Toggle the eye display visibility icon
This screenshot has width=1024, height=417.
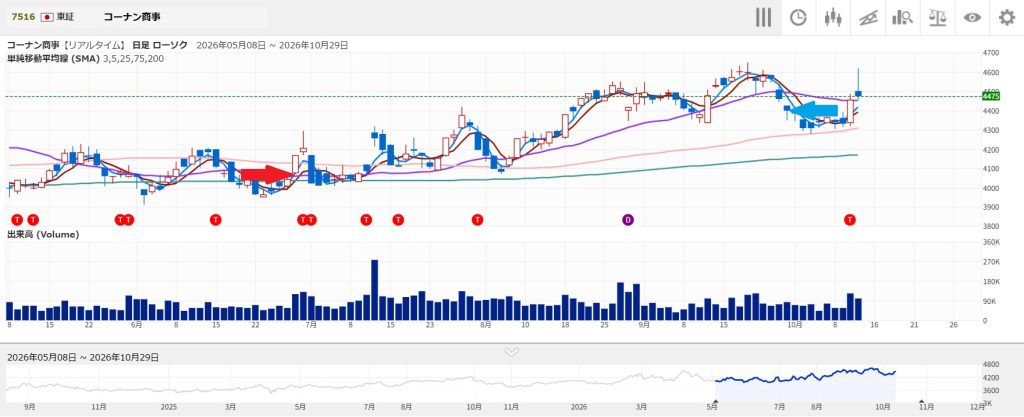(972, 18)
